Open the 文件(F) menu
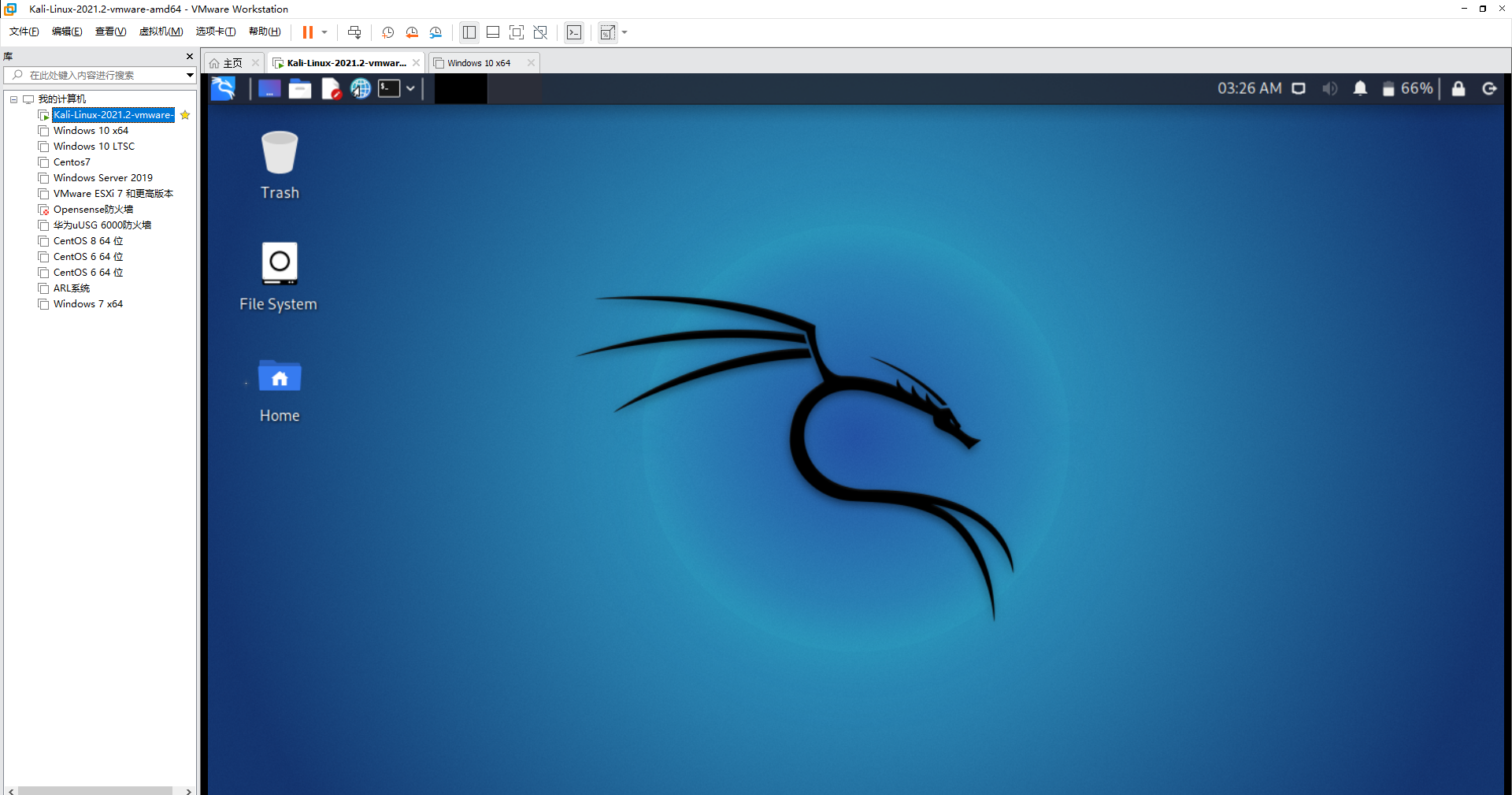This screenshot has width=1512, height=795. pos(24,32)
